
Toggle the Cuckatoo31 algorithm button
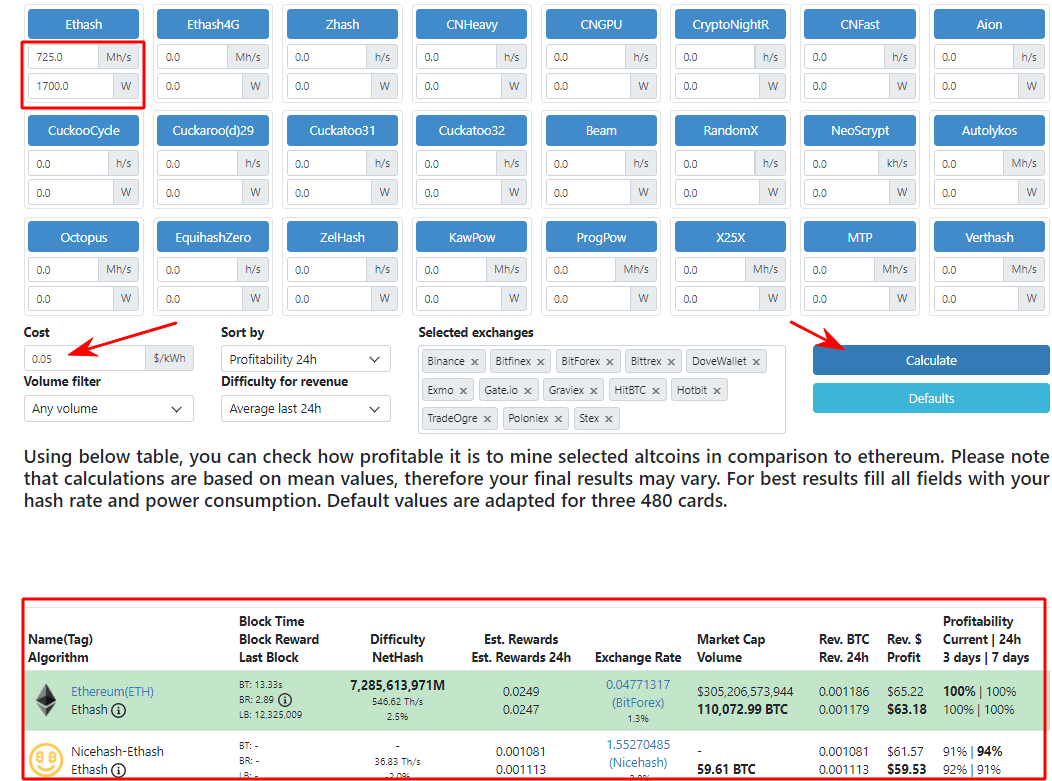tap(342, 131)
